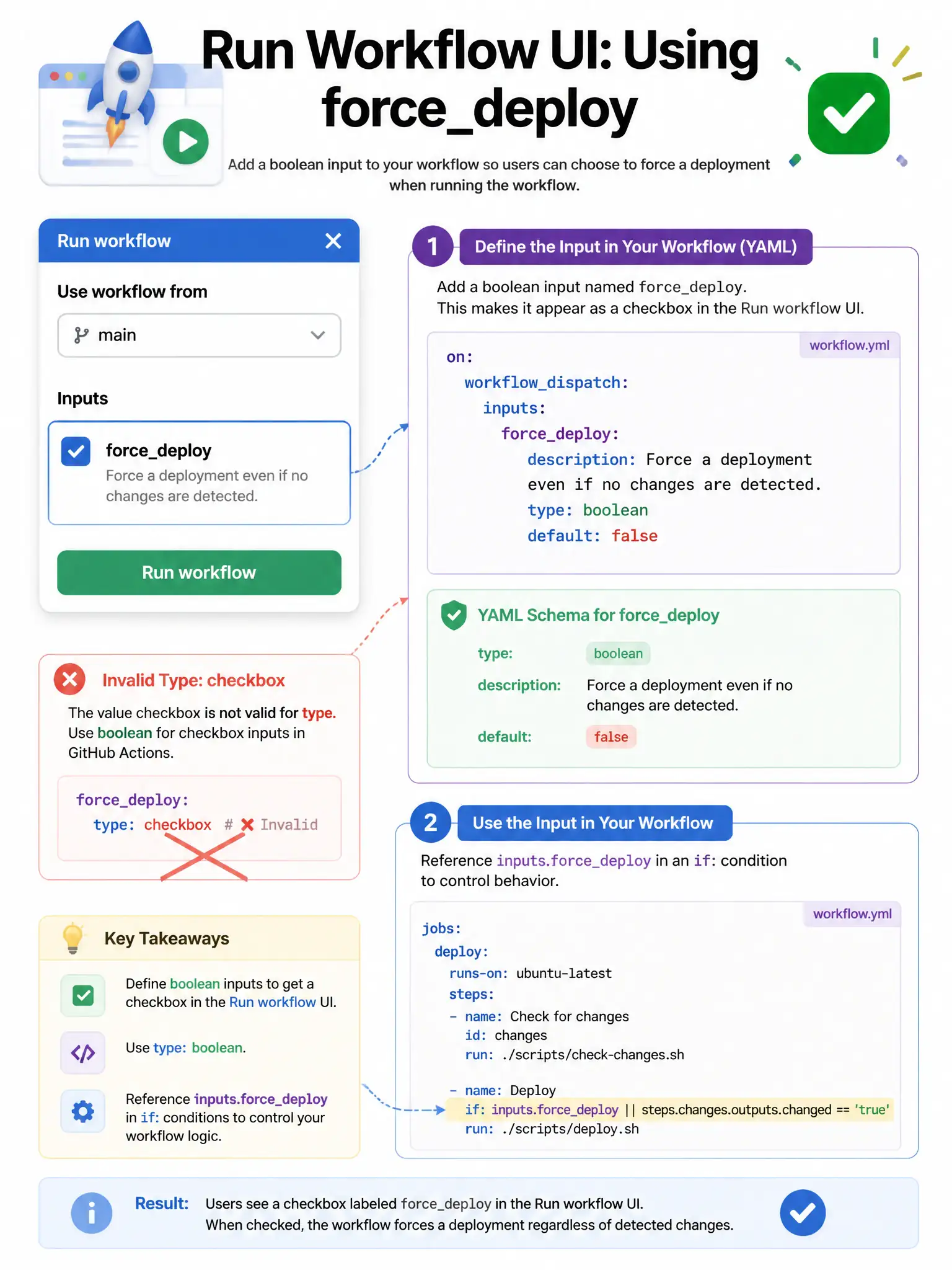
Task: Click the green shield checkmark icon
Action: click(x=454, y=615)
